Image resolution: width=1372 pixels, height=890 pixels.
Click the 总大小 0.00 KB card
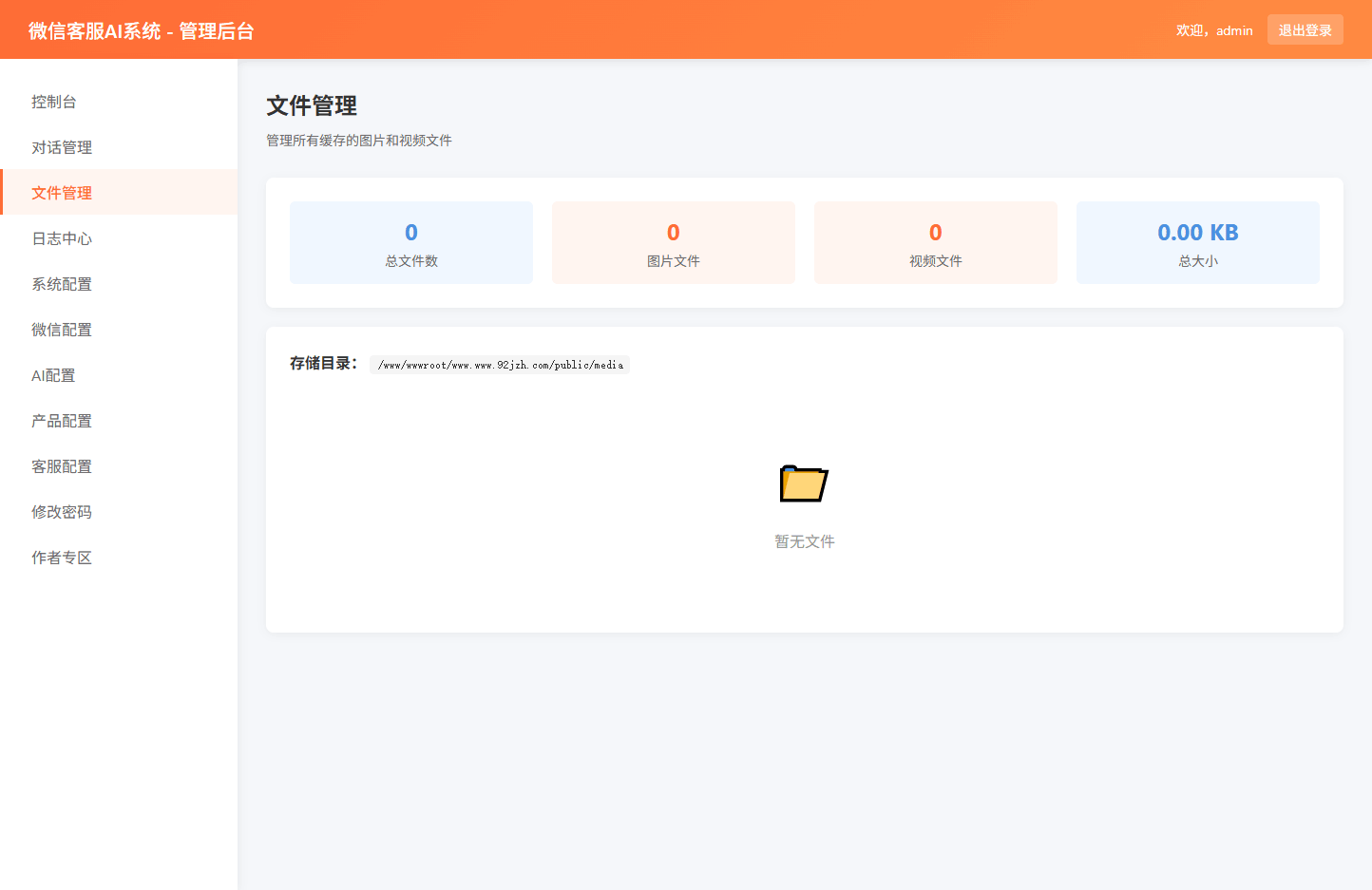1197,242
